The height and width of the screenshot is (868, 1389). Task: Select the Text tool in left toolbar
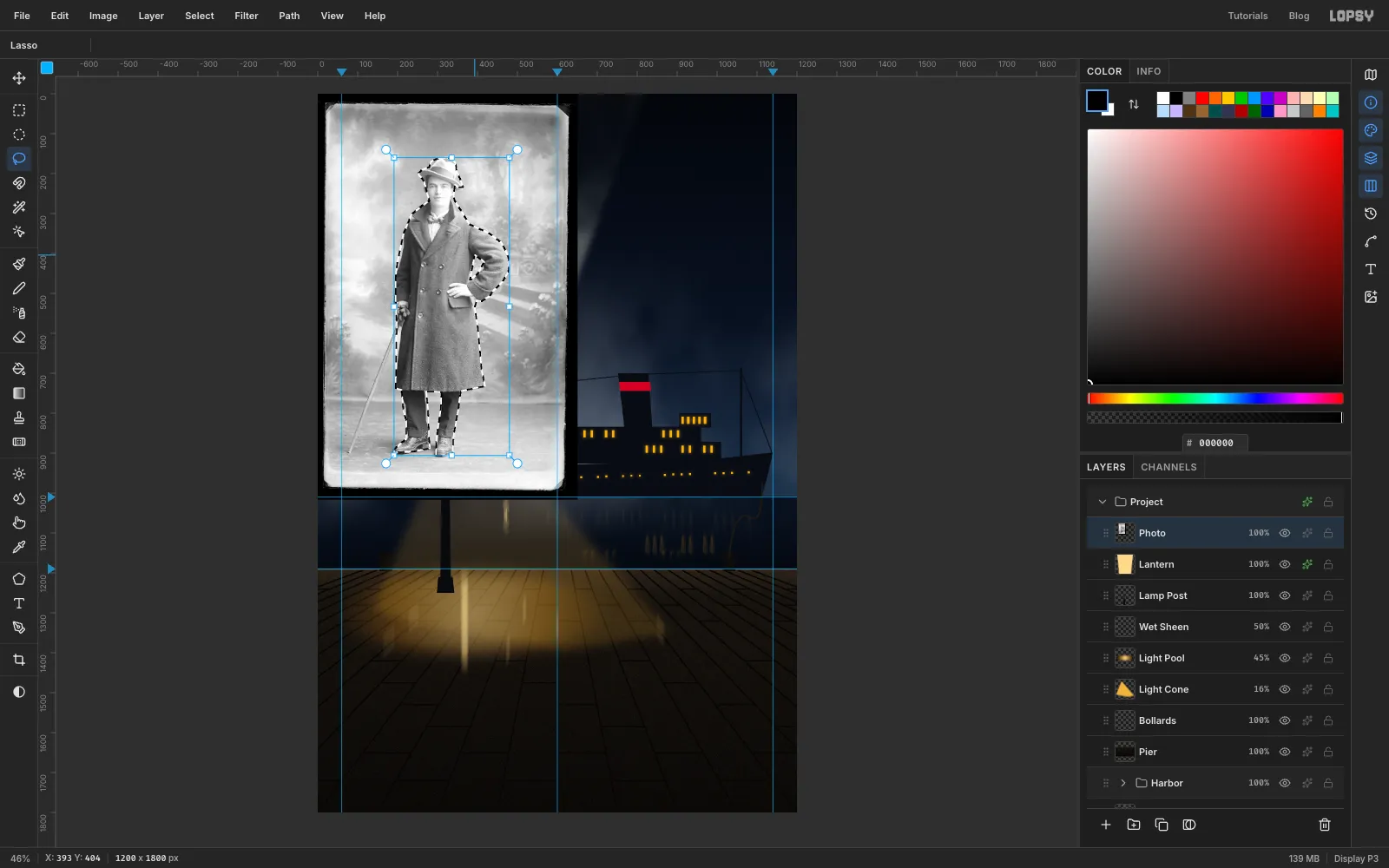pos(19,603)
